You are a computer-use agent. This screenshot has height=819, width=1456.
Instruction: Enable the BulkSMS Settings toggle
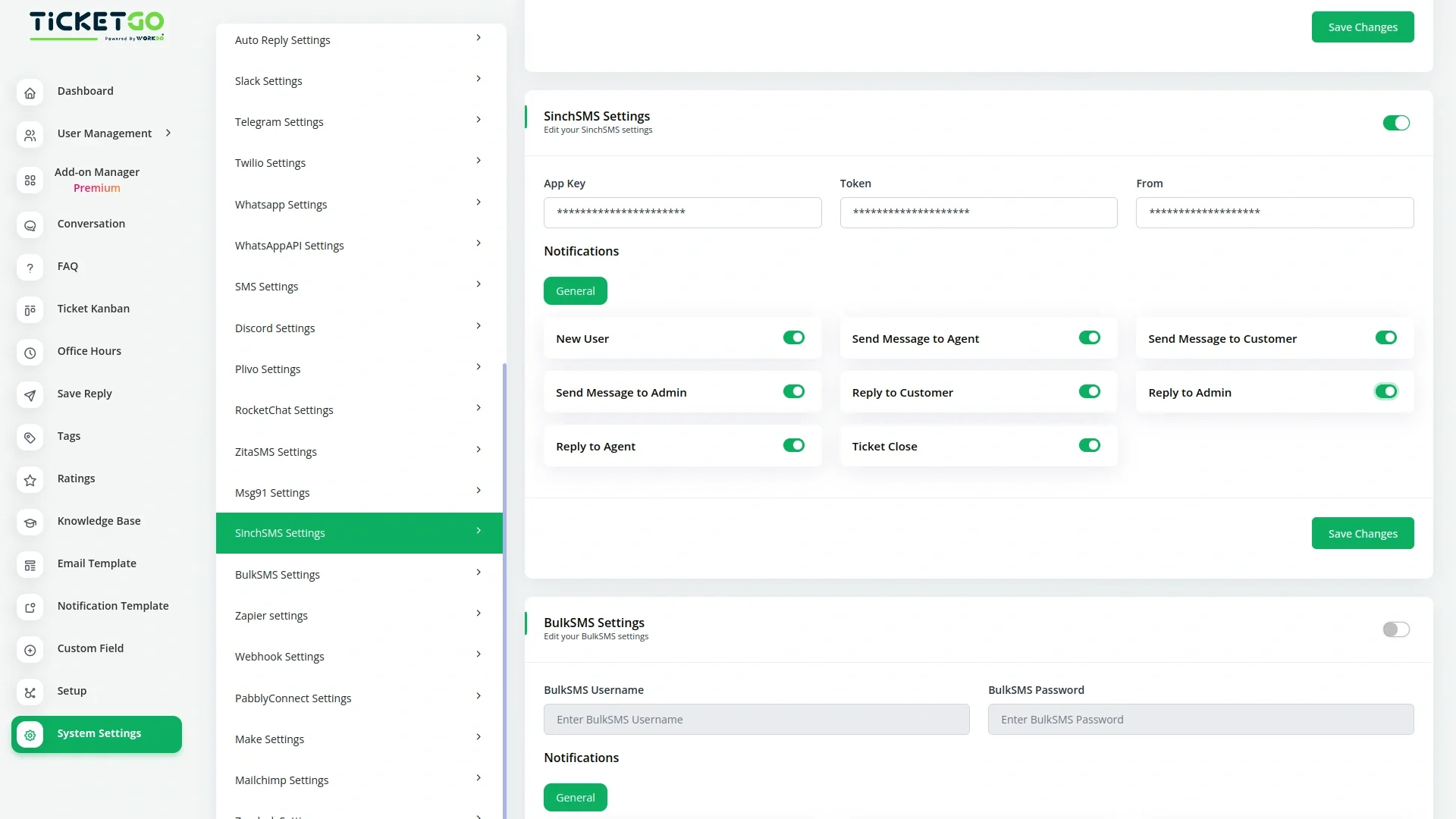1395,629
